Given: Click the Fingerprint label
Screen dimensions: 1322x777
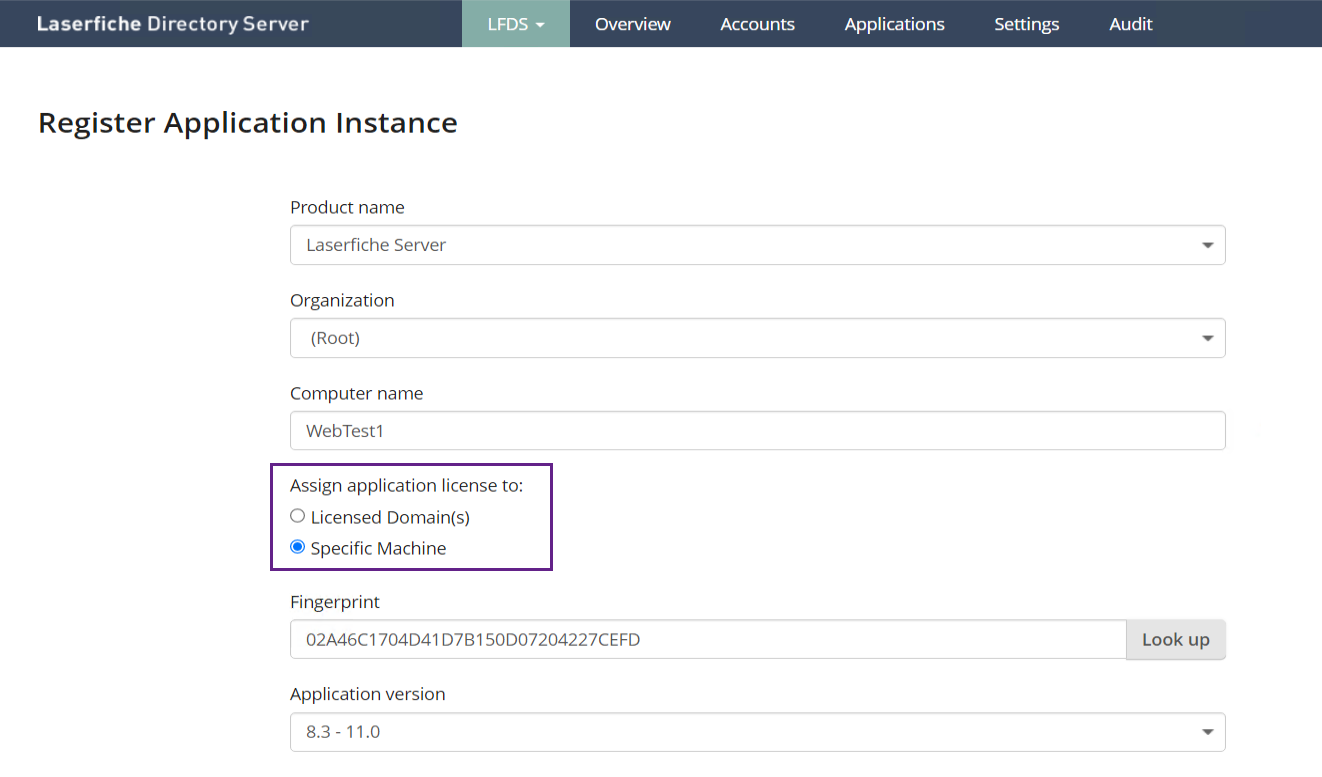Looking at the screenshot, I should coord(335,602).
